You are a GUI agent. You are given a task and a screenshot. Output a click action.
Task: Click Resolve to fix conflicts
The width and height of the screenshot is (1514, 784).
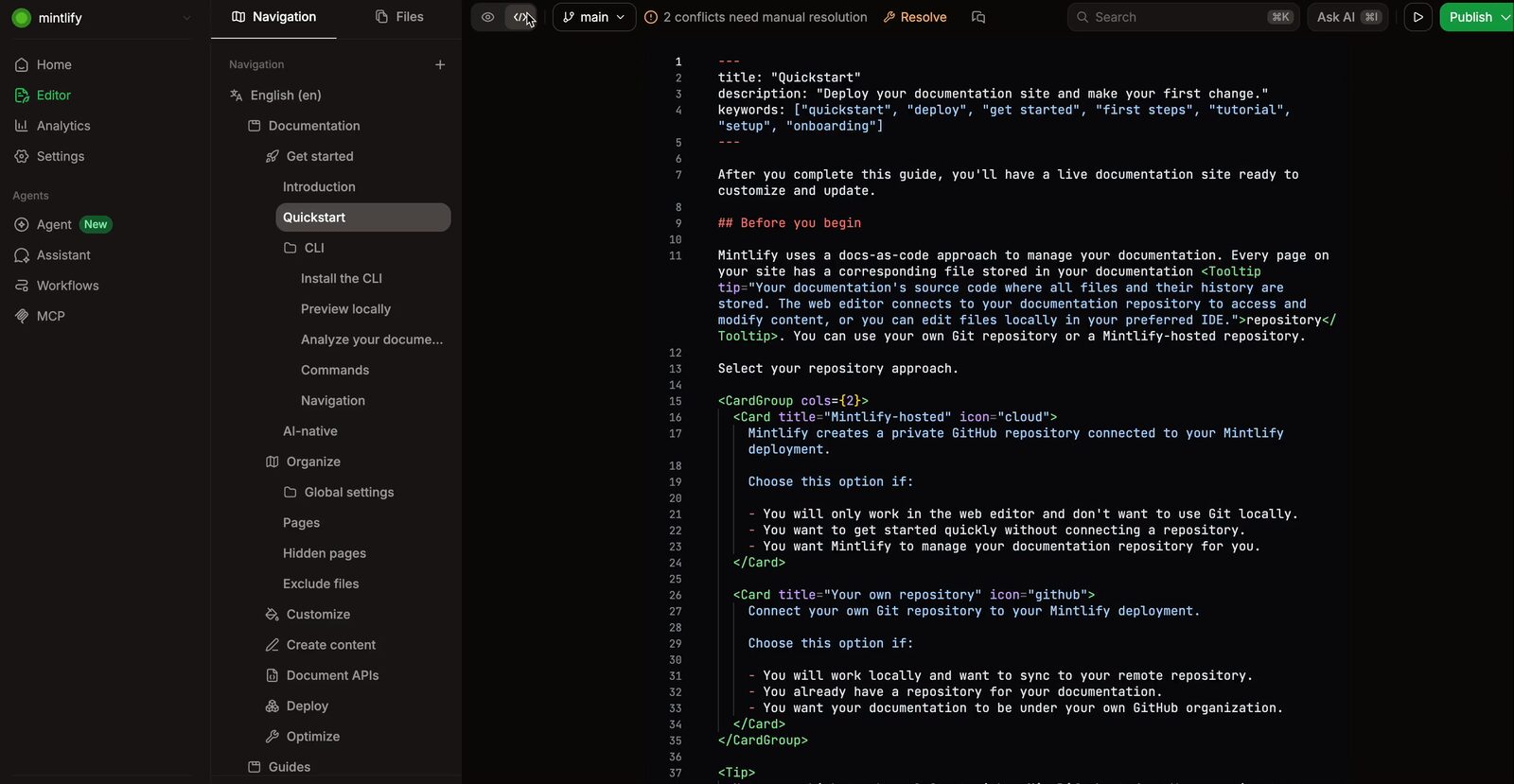pos(915,17)
